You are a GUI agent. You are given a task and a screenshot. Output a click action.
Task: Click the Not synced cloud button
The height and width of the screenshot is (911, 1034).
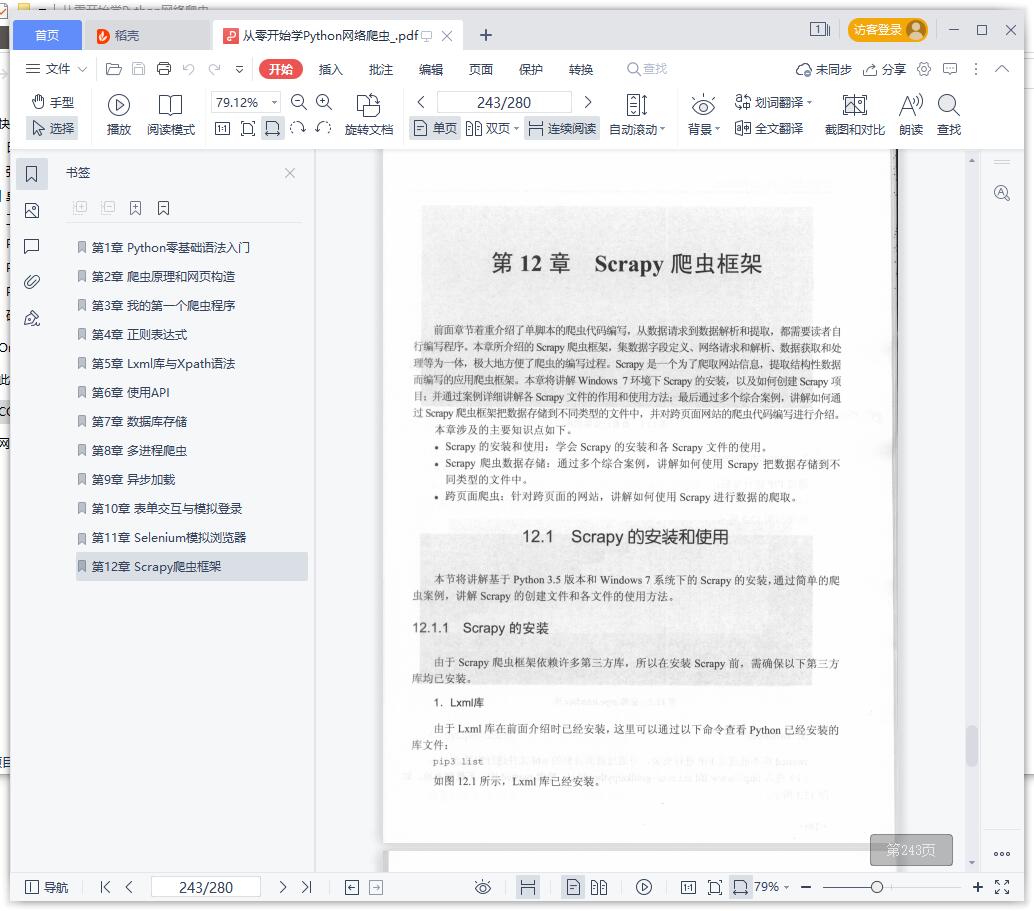pos(823,69)
